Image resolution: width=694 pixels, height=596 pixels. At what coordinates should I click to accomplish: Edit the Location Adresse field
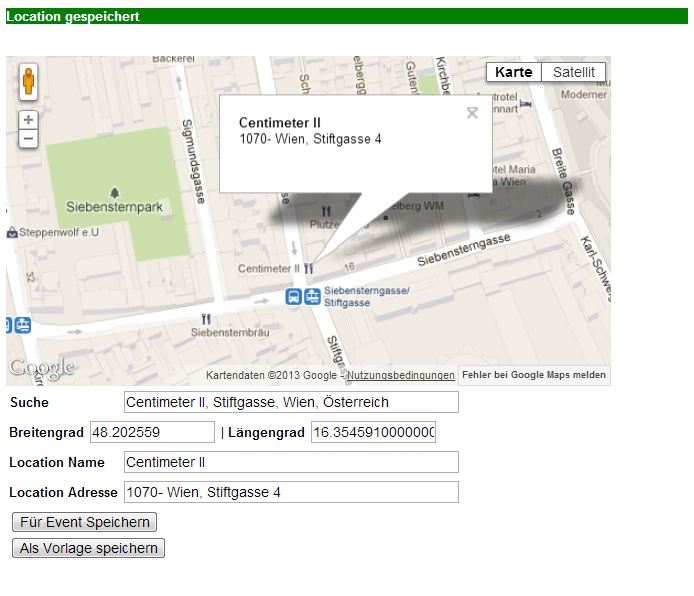click(291, 492)
